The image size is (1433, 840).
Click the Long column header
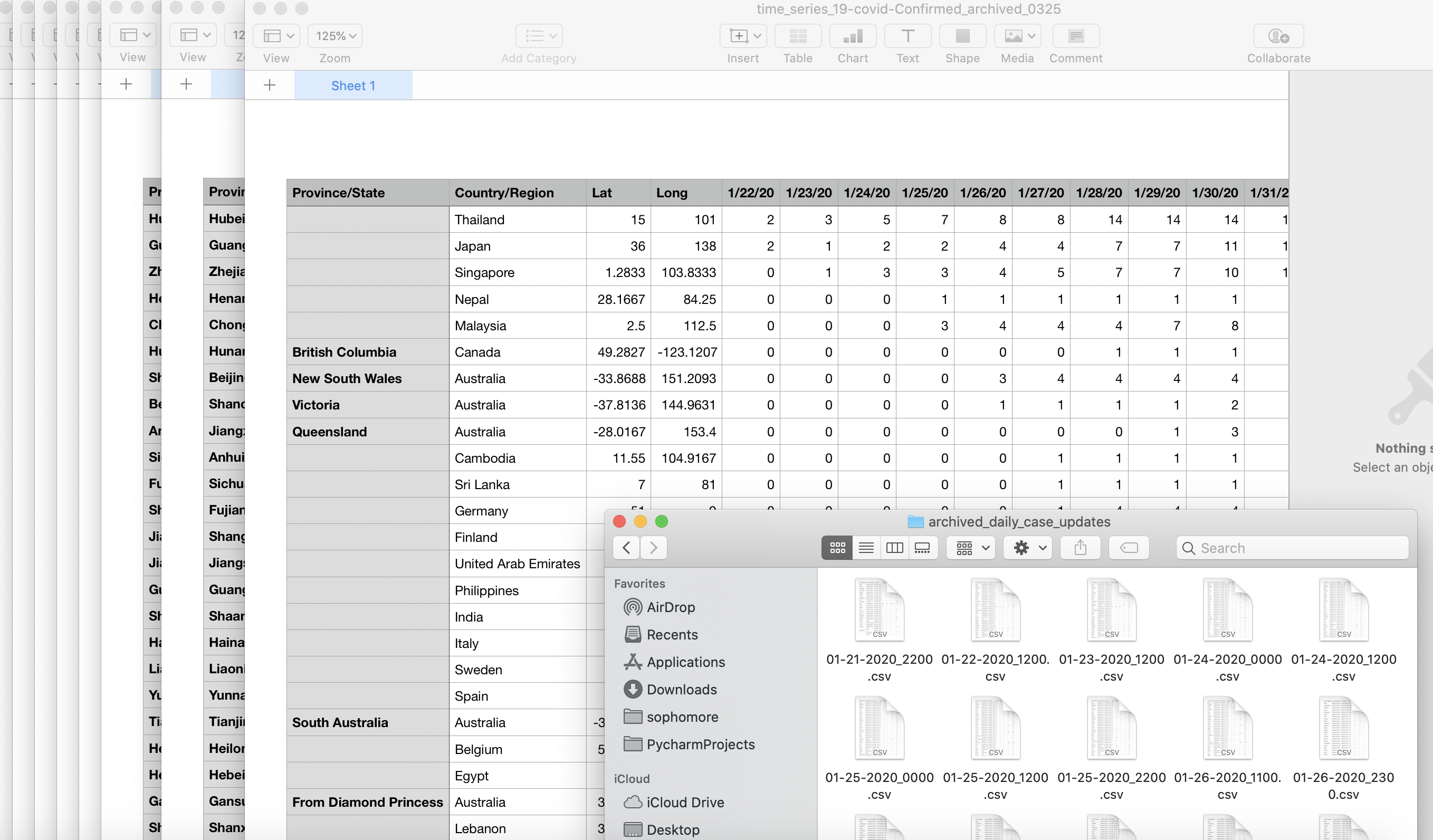point(686,192)
